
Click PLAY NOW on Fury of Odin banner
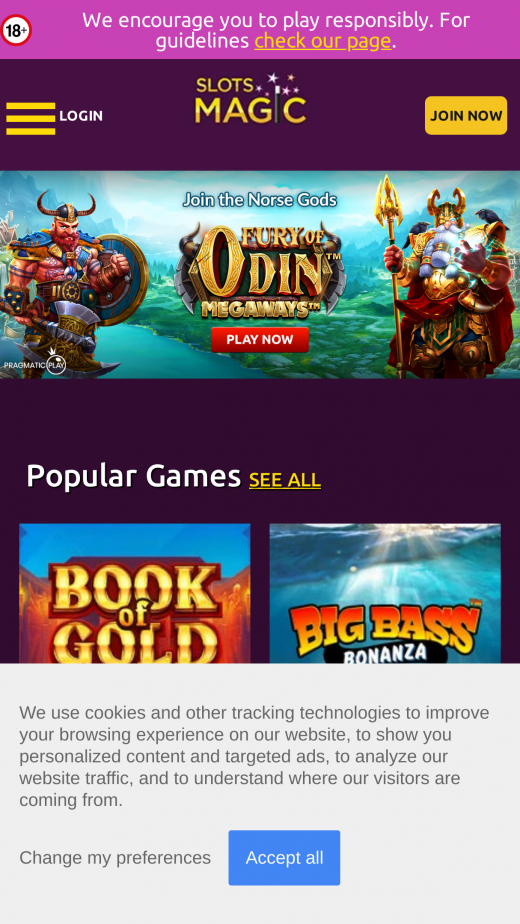pyautogui.click(x=259, y=339)
